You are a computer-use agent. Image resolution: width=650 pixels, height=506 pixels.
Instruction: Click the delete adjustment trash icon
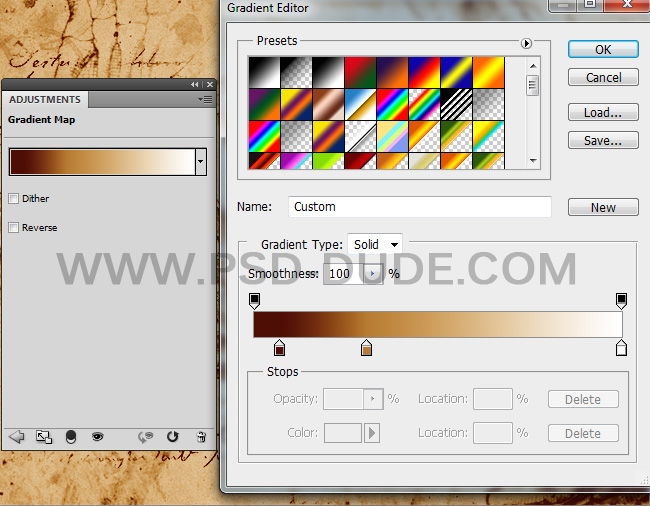pos(201,436)
